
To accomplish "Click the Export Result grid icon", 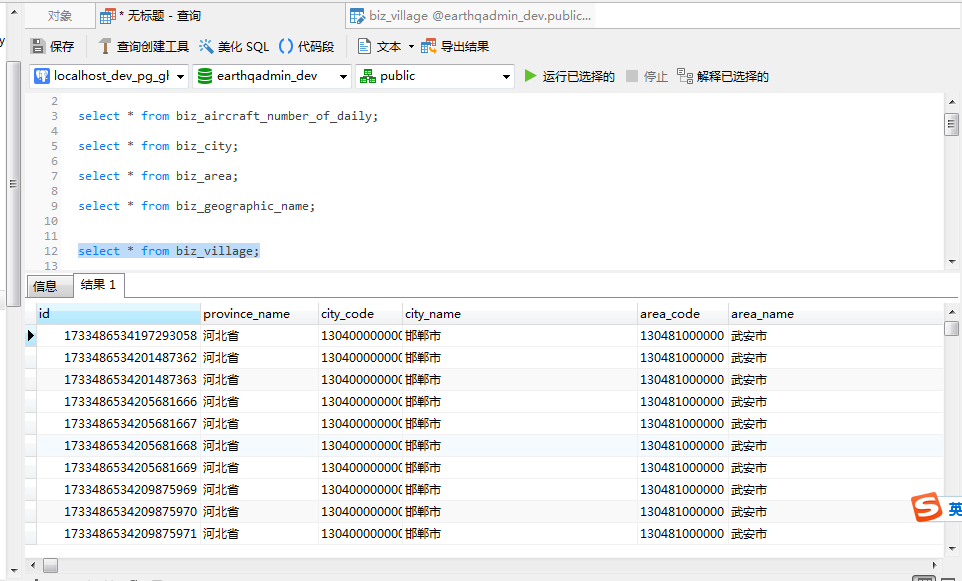I will [x=428, y=46].
